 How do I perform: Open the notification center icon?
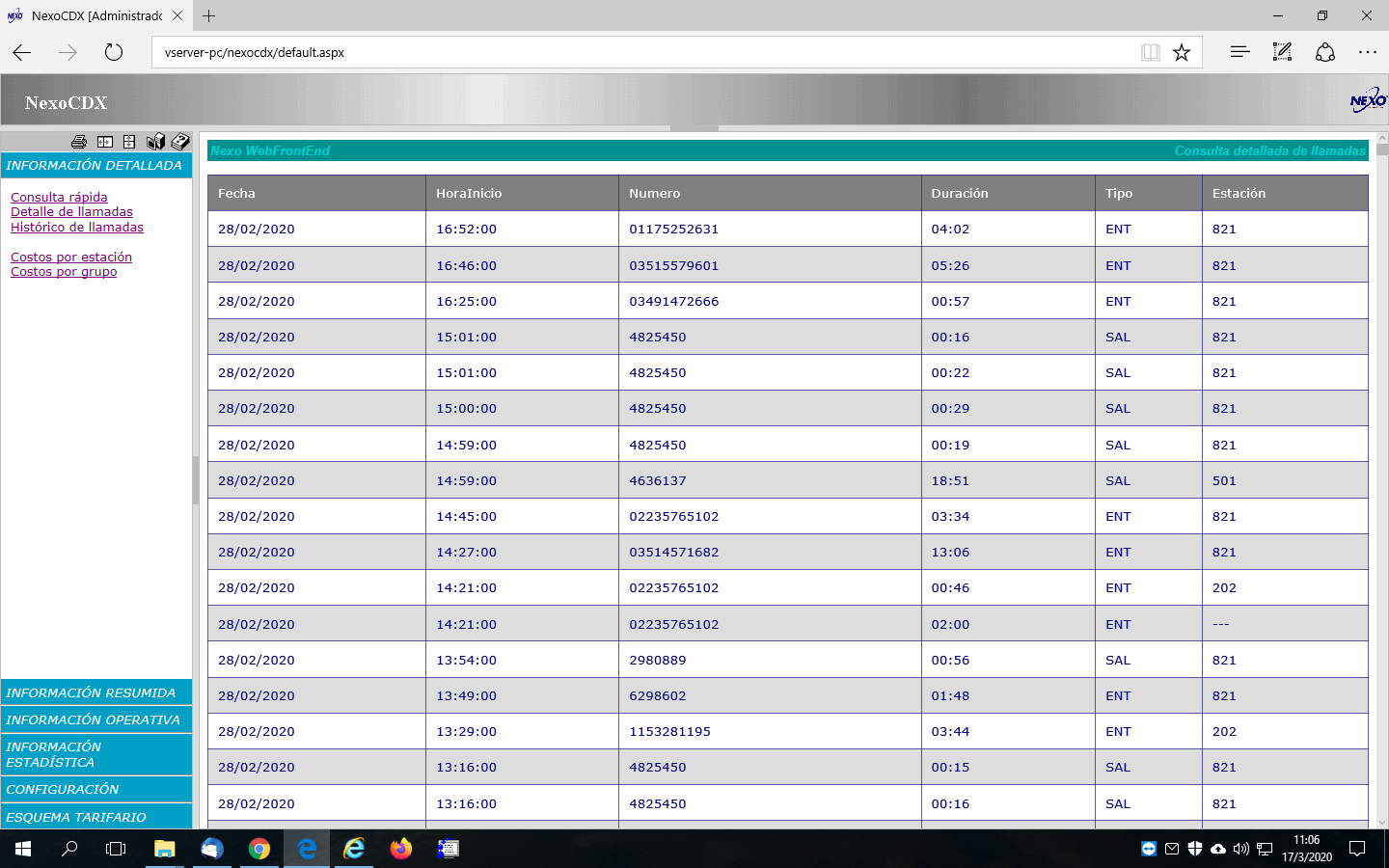[1357, 849]
